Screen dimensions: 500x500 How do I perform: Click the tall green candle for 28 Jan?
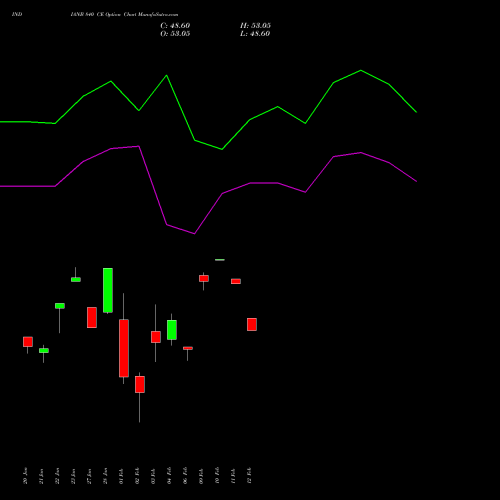coord(108,290)
